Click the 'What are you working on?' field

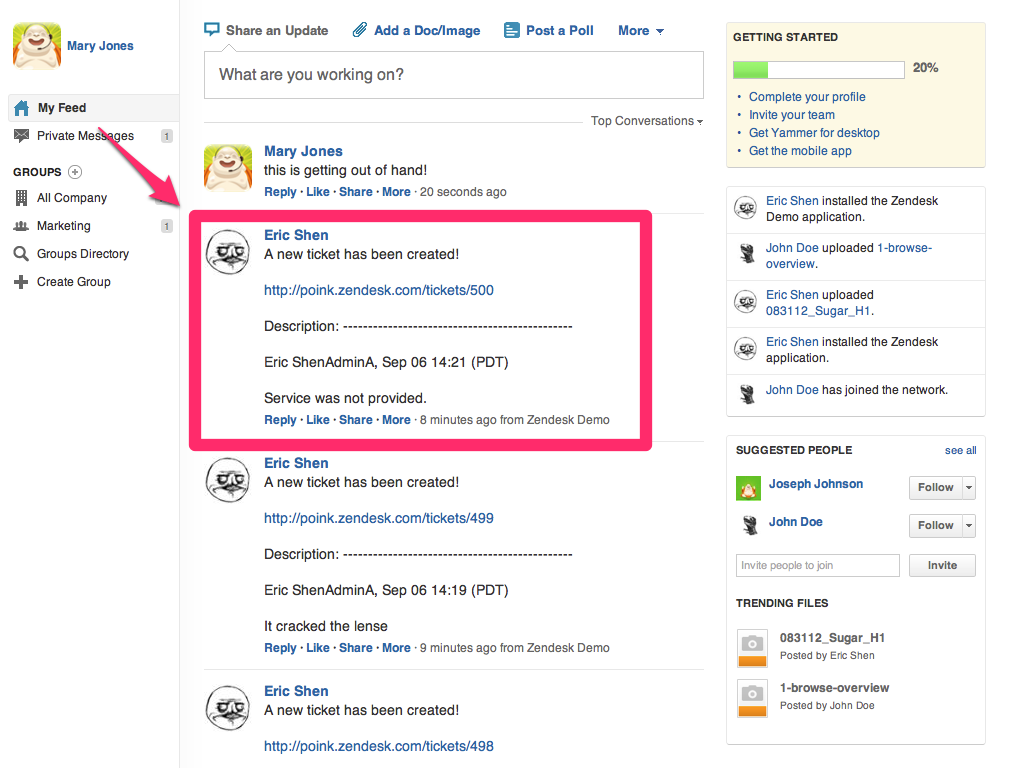[x=453, y=75]
